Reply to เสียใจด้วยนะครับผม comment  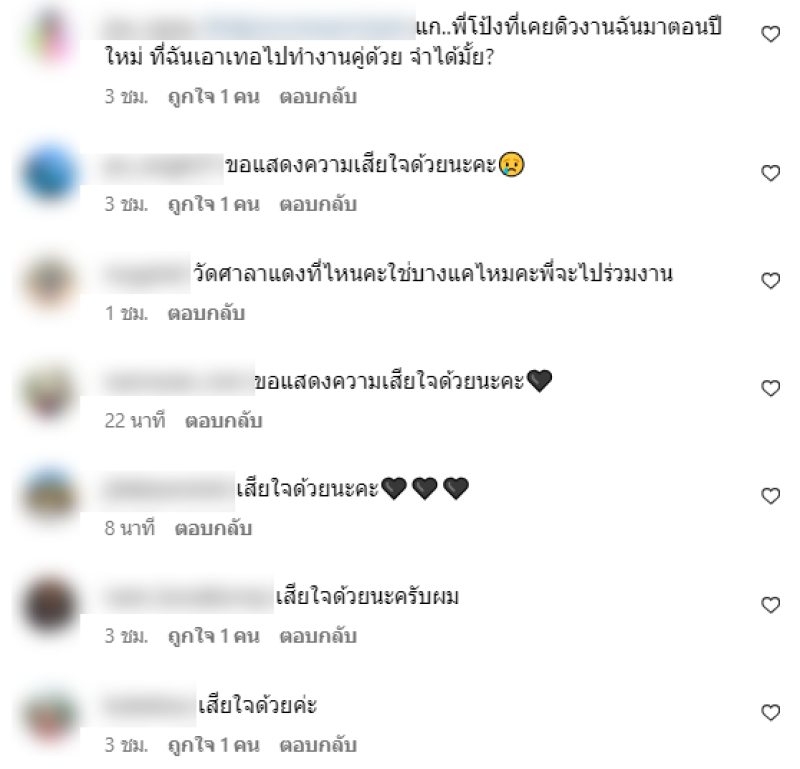click(x=318, y=636)
